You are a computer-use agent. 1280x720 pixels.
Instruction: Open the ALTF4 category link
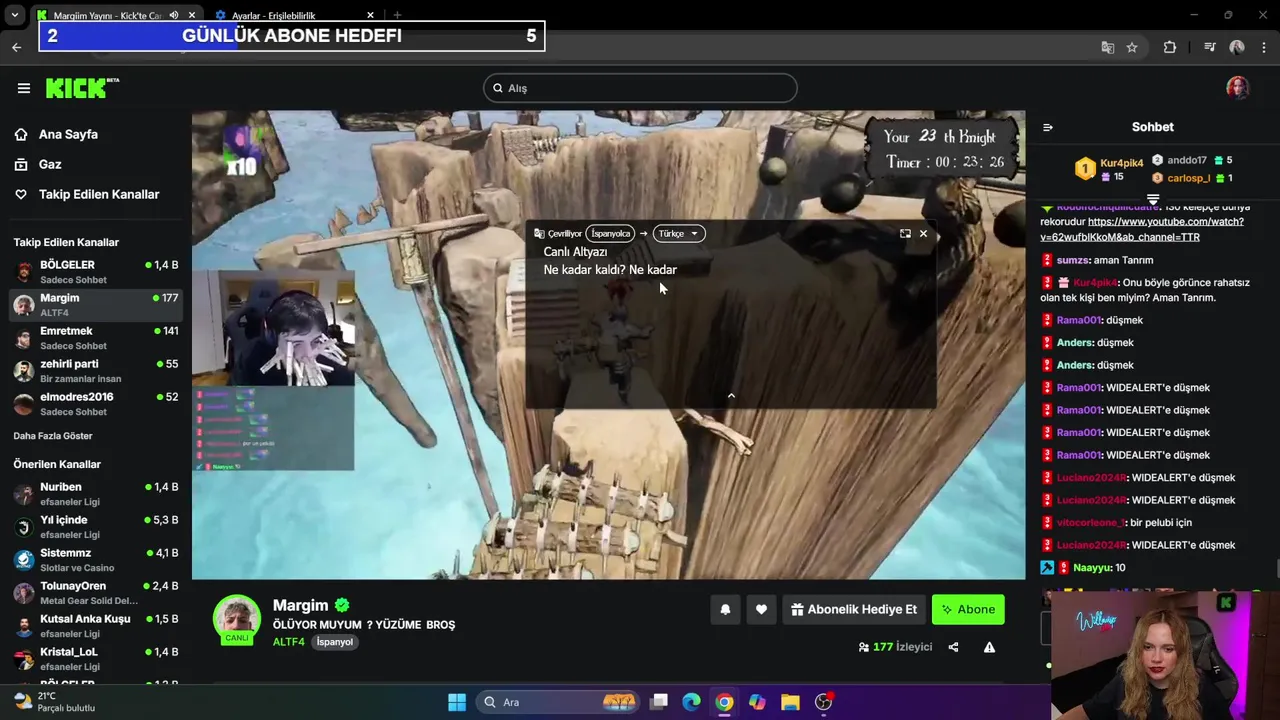288,642
